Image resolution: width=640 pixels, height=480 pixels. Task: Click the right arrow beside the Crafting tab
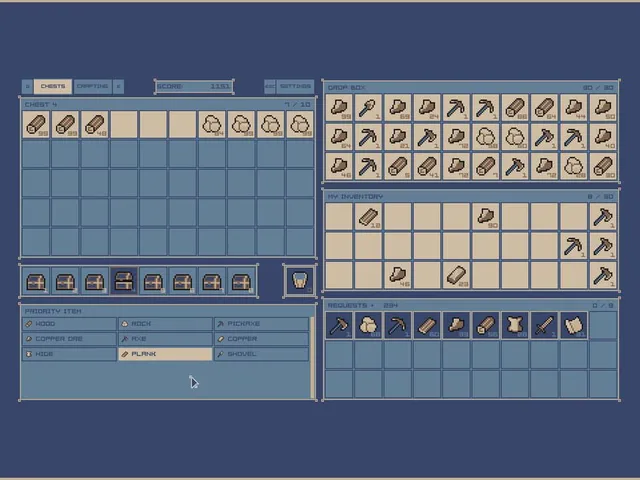point(118,87)
